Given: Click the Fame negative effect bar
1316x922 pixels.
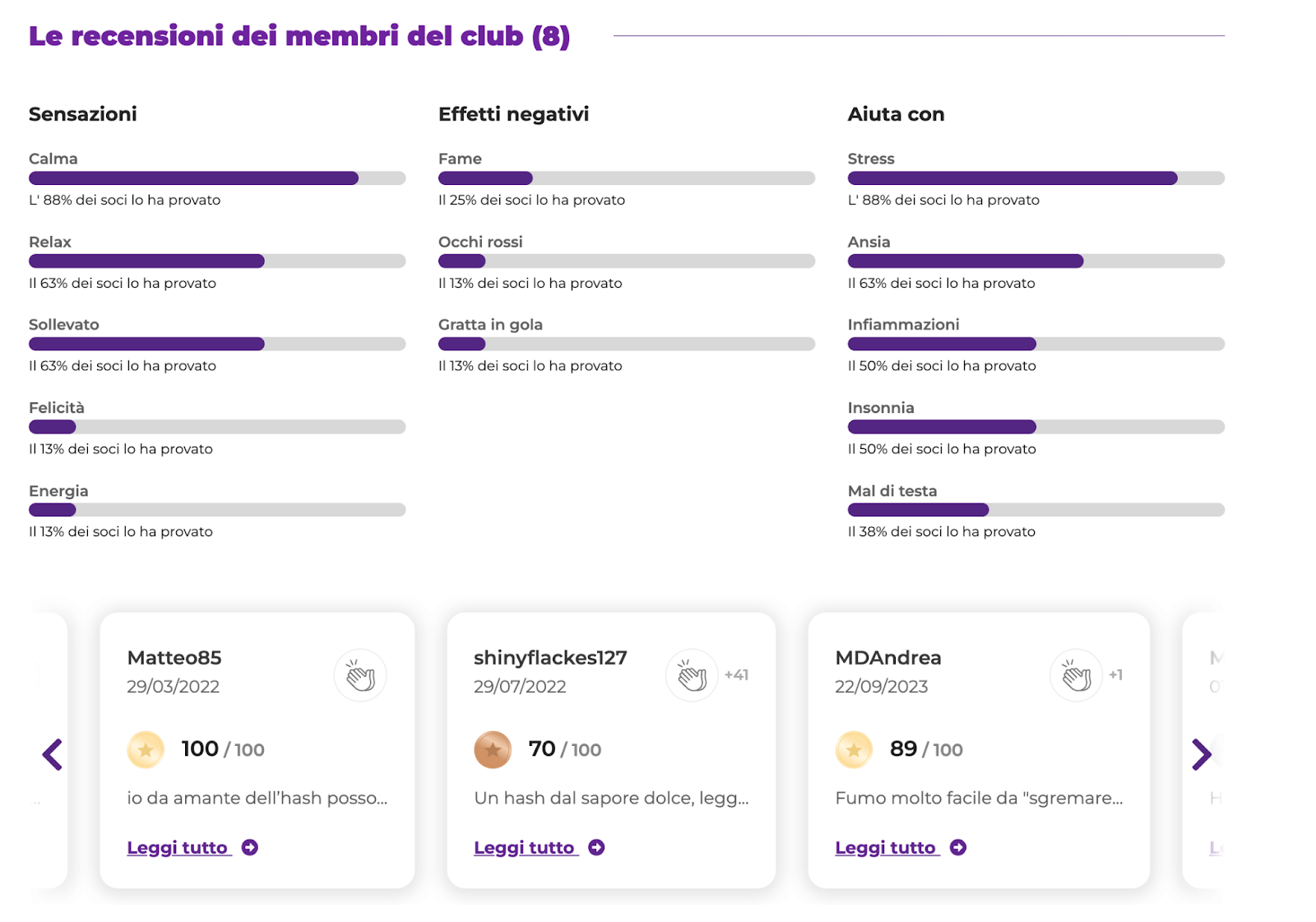Looking at the screenshot, I should coord(626,178).
